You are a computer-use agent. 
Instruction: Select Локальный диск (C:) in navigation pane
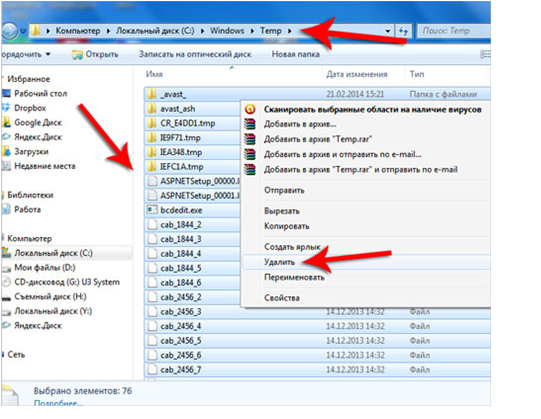point(53,253)
